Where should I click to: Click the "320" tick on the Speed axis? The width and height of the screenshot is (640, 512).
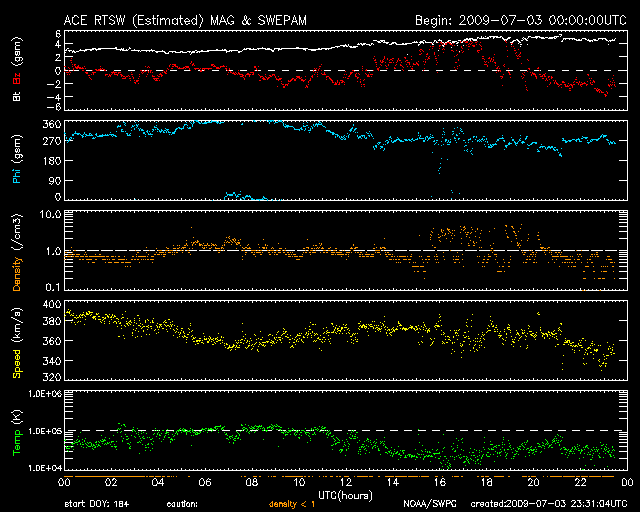click(x=51, y=377)
